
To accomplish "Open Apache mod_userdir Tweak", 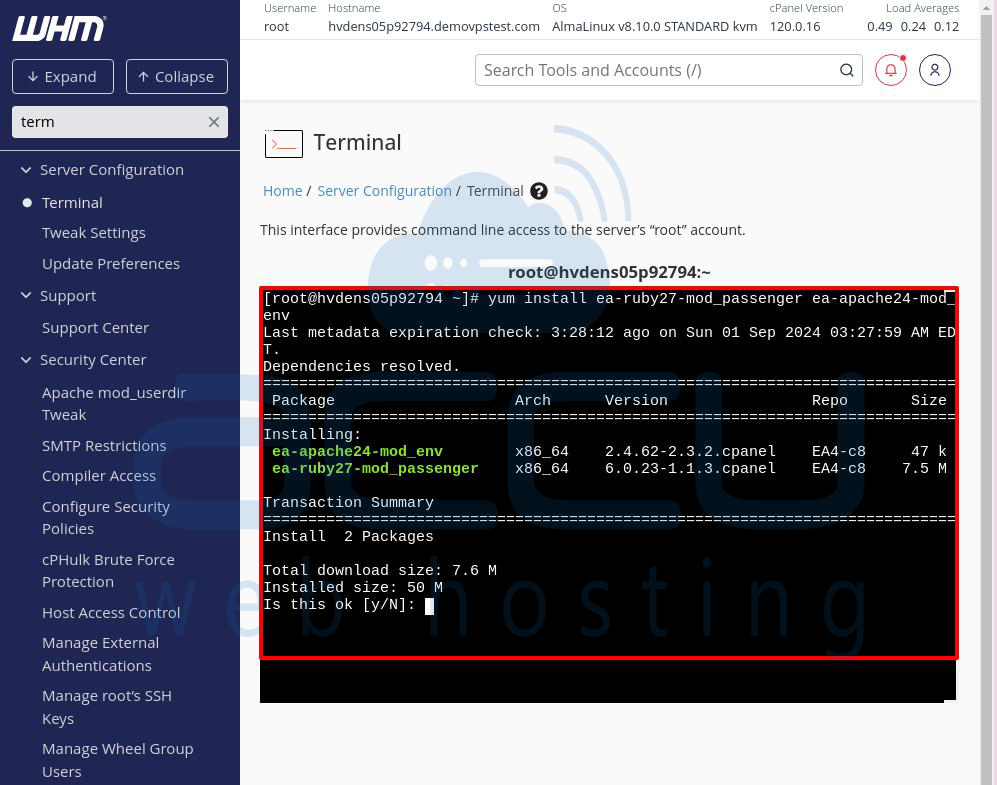I will click(x=114, y=404).
